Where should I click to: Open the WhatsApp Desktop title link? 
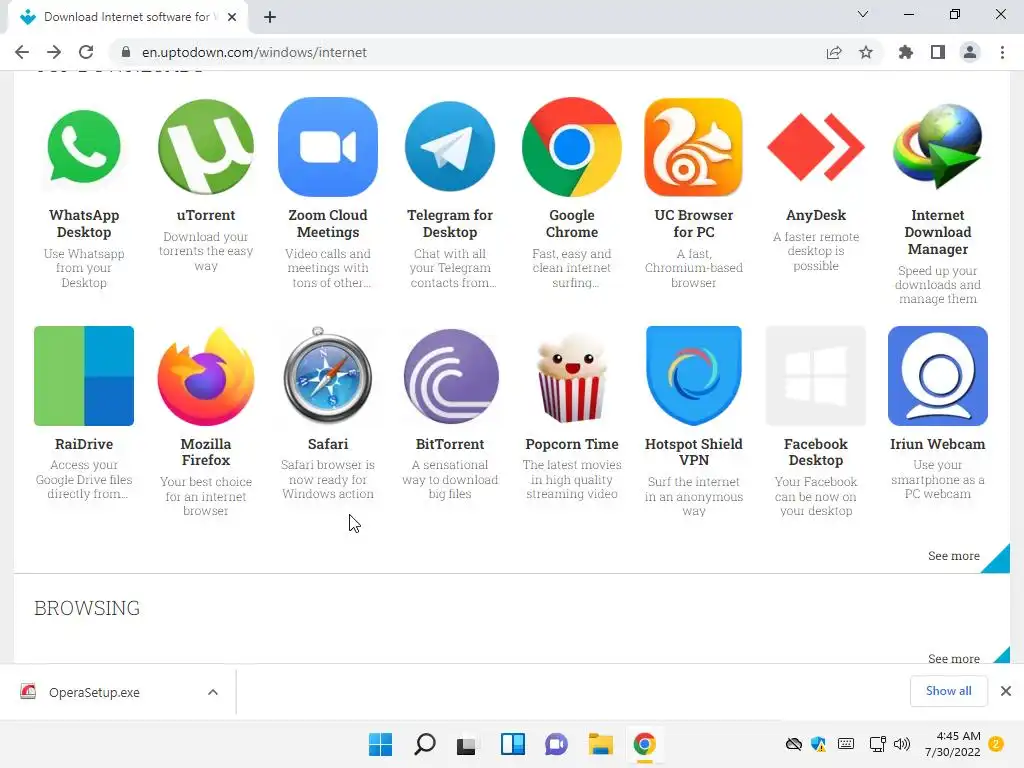[x=84, y=223]
